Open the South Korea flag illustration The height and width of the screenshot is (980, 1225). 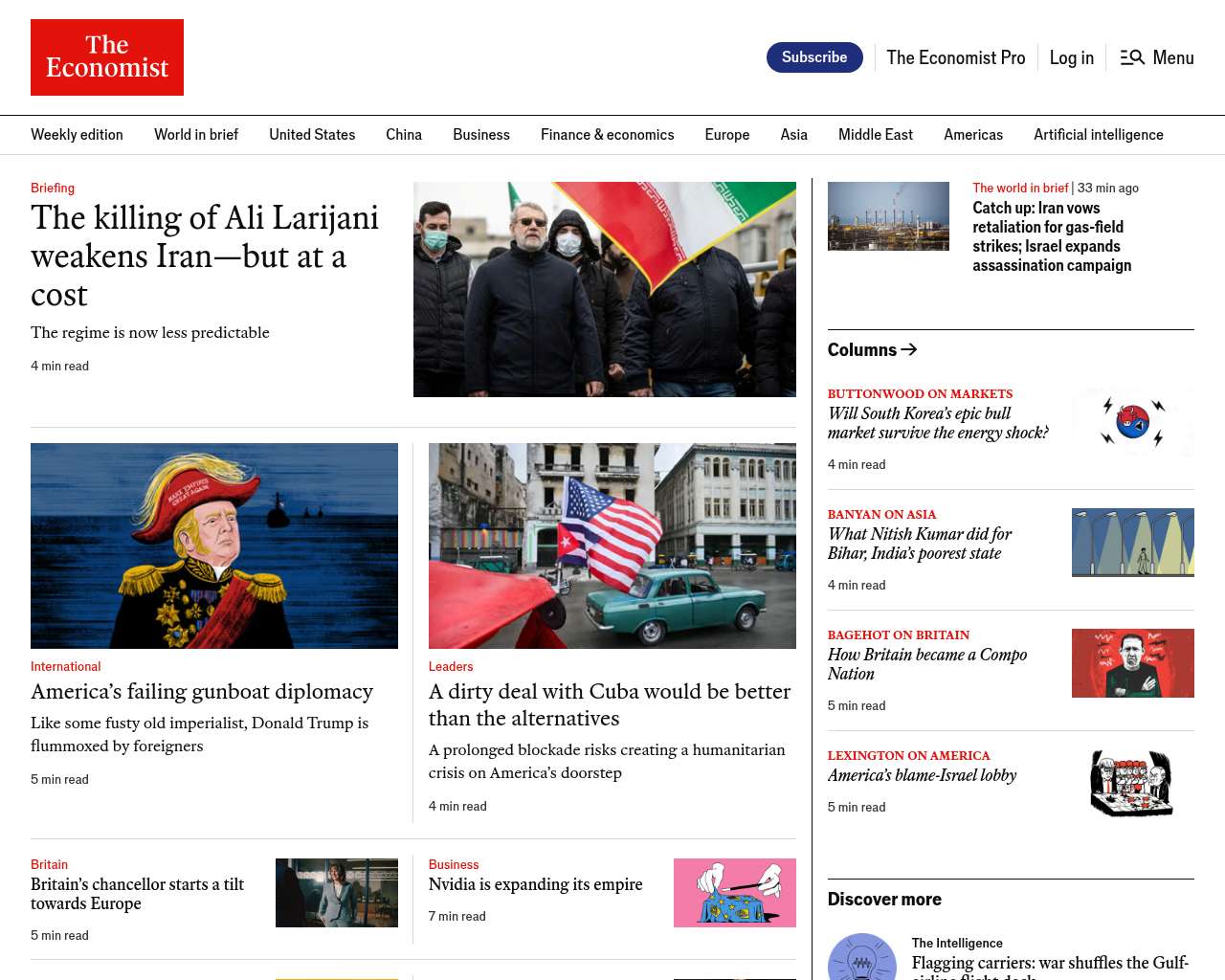[x=1133, y=422]
